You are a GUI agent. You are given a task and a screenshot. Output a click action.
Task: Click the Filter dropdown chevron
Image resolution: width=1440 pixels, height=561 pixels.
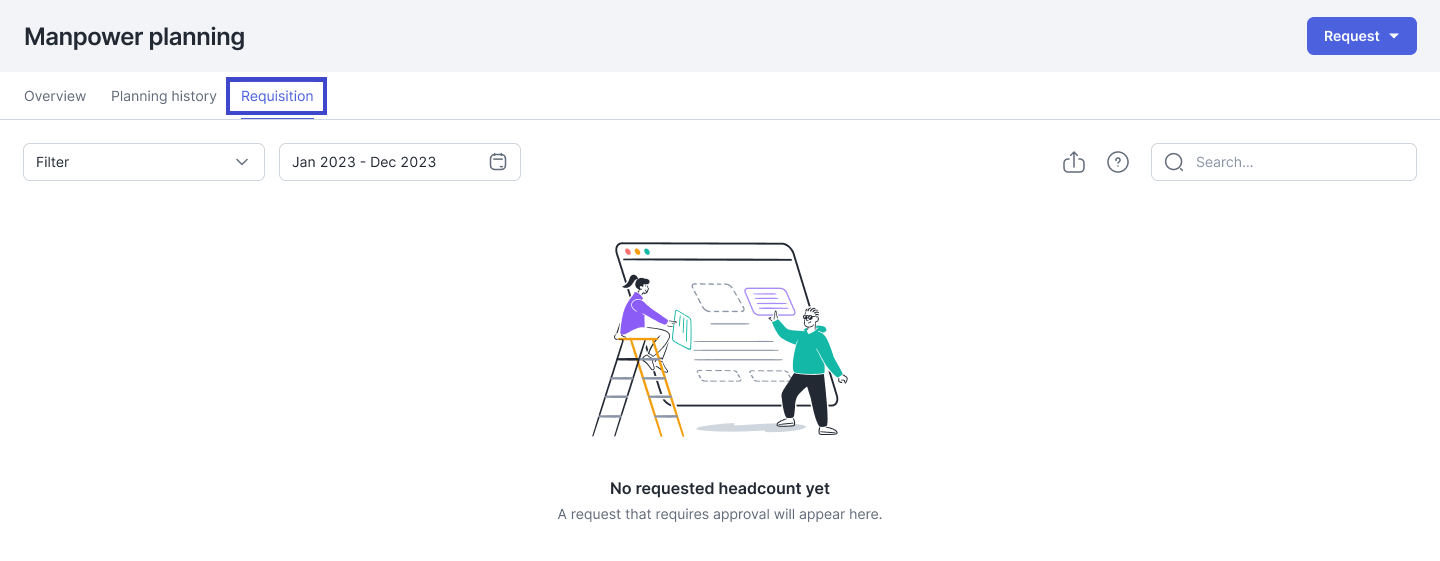pyautogui.click(x=242, y=162)
